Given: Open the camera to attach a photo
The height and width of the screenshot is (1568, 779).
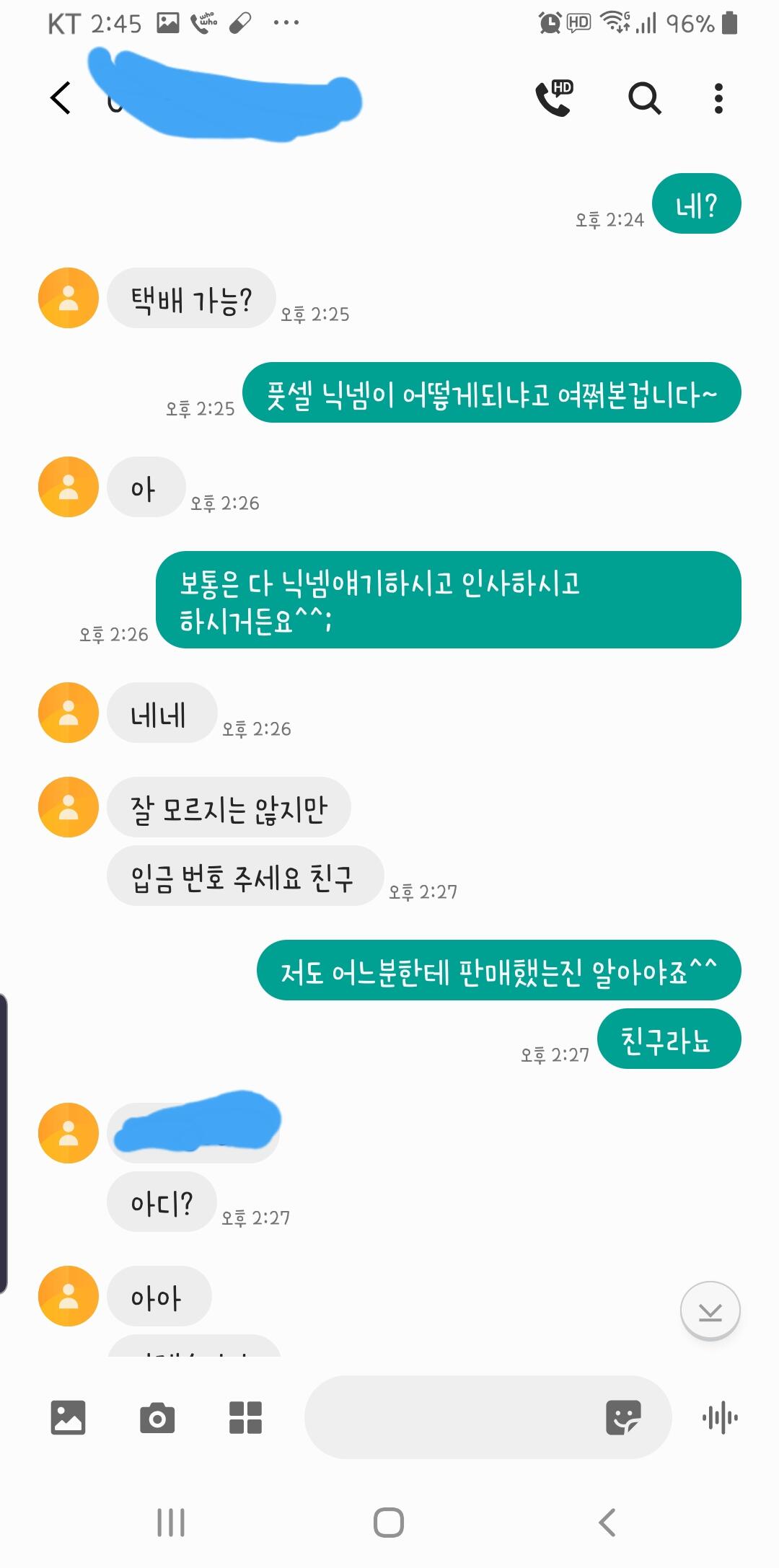Looking at the screenshot, I should tap(157, 1417).
